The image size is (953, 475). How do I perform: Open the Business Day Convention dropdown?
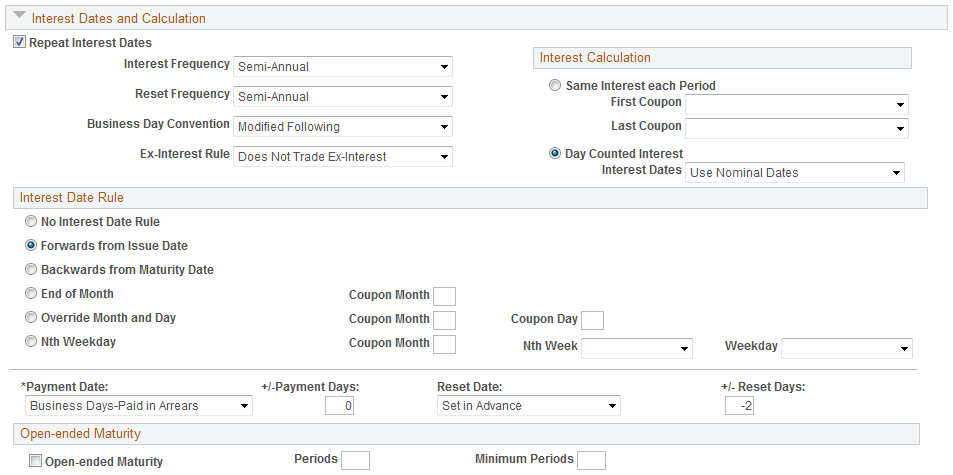(x=342, y=127)
